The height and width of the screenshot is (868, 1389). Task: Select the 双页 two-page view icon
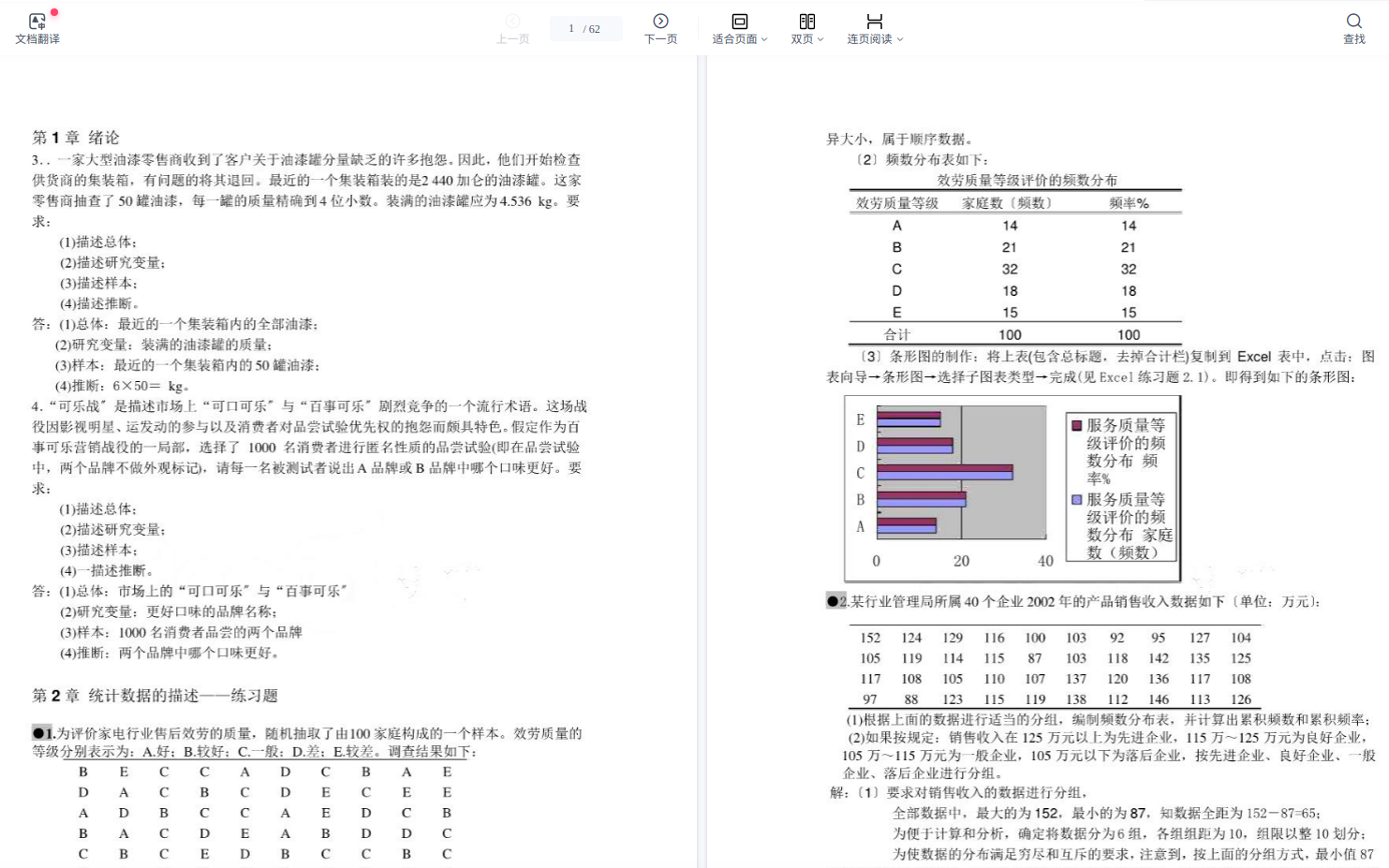point(806,21)
